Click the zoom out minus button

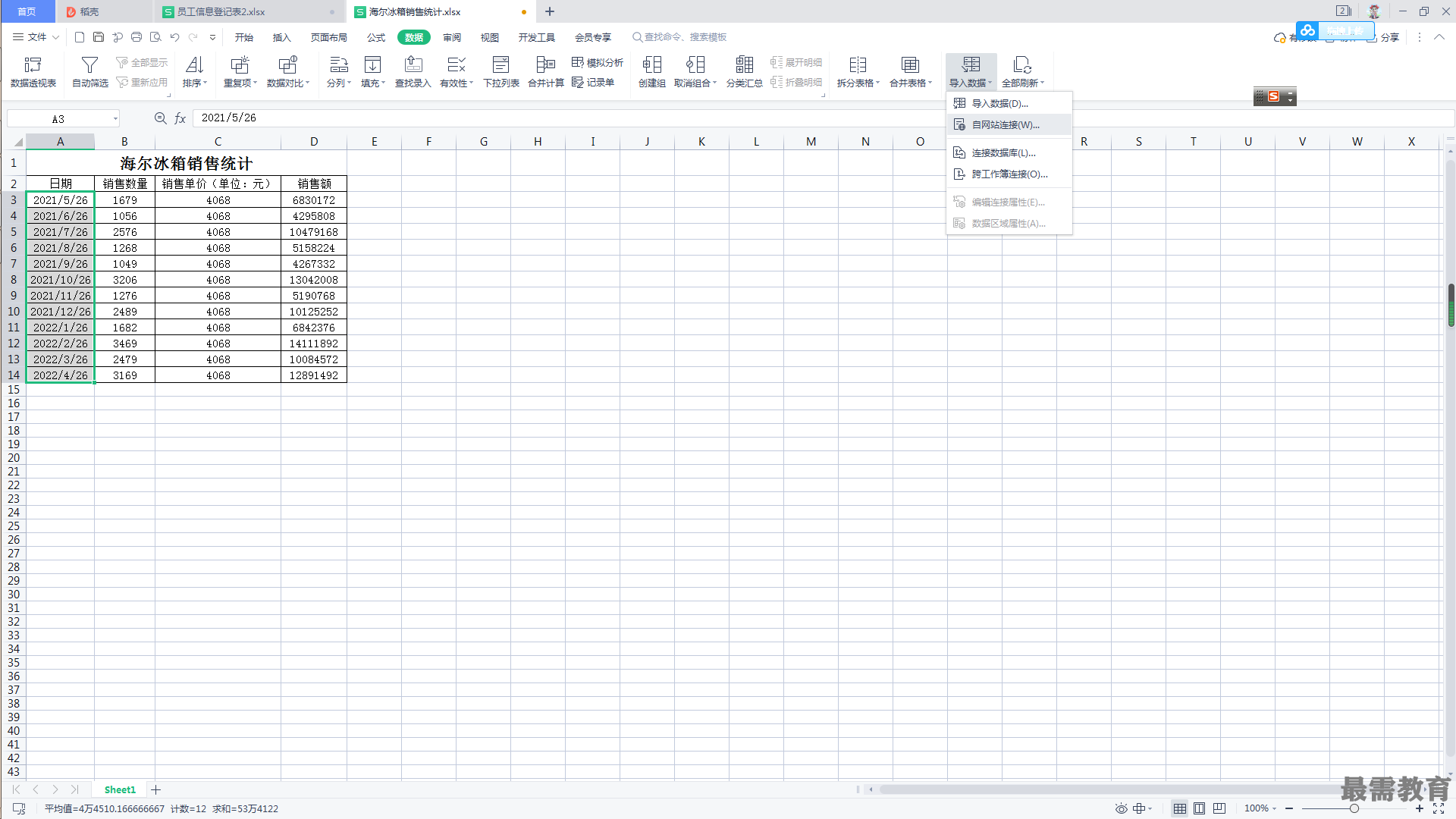1289,809
